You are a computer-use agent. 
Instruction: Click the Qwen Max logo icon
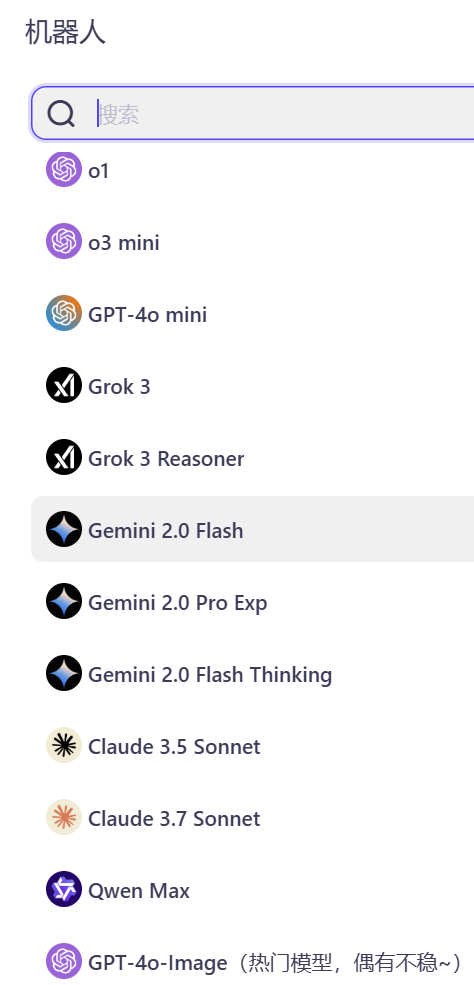click(x=64, y=890)
